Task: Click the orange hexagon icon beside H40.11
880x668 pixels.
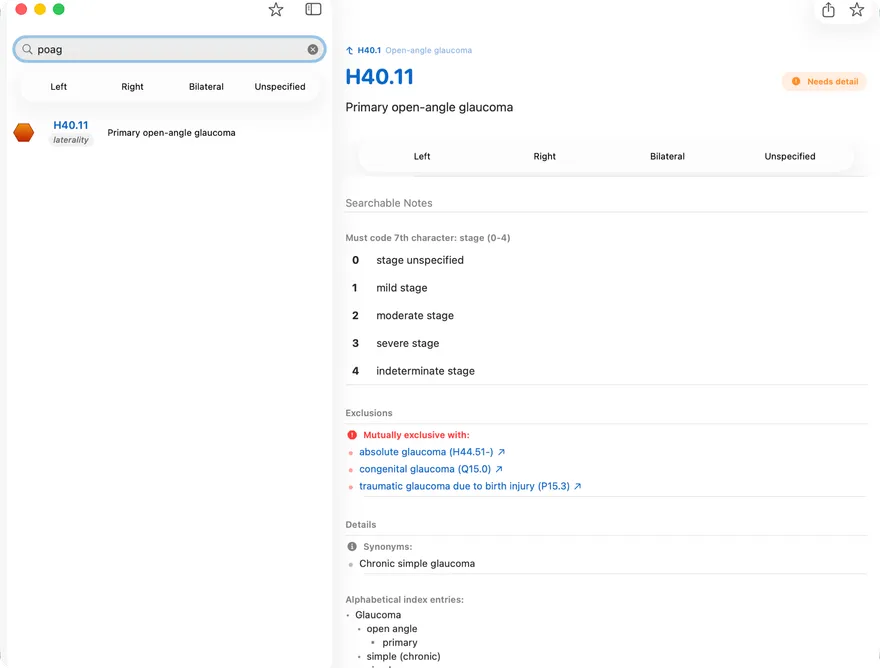Action: [x=24, y=132]
